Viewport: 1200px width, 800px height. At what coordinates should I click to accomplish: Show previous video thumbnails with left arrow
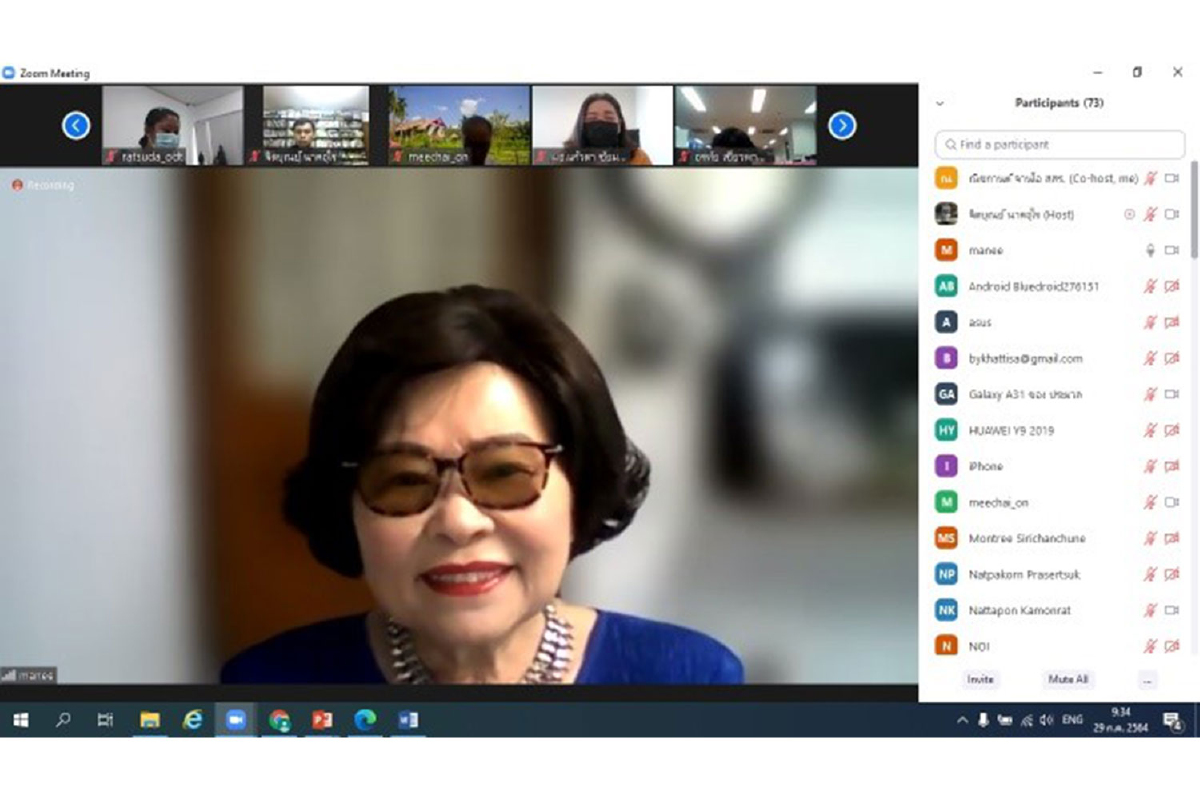[x=76, y=125]
